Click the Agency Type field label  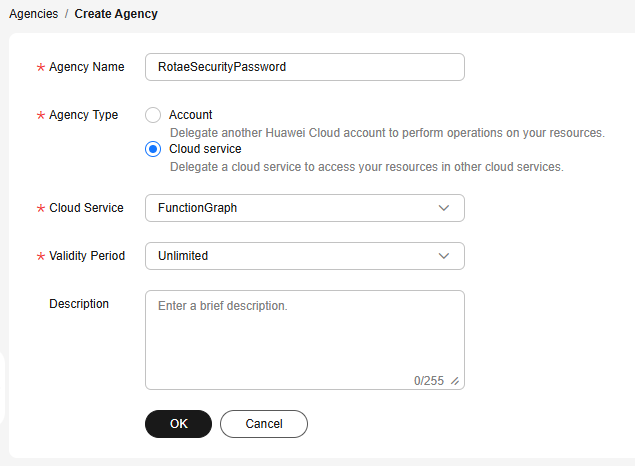84,115
